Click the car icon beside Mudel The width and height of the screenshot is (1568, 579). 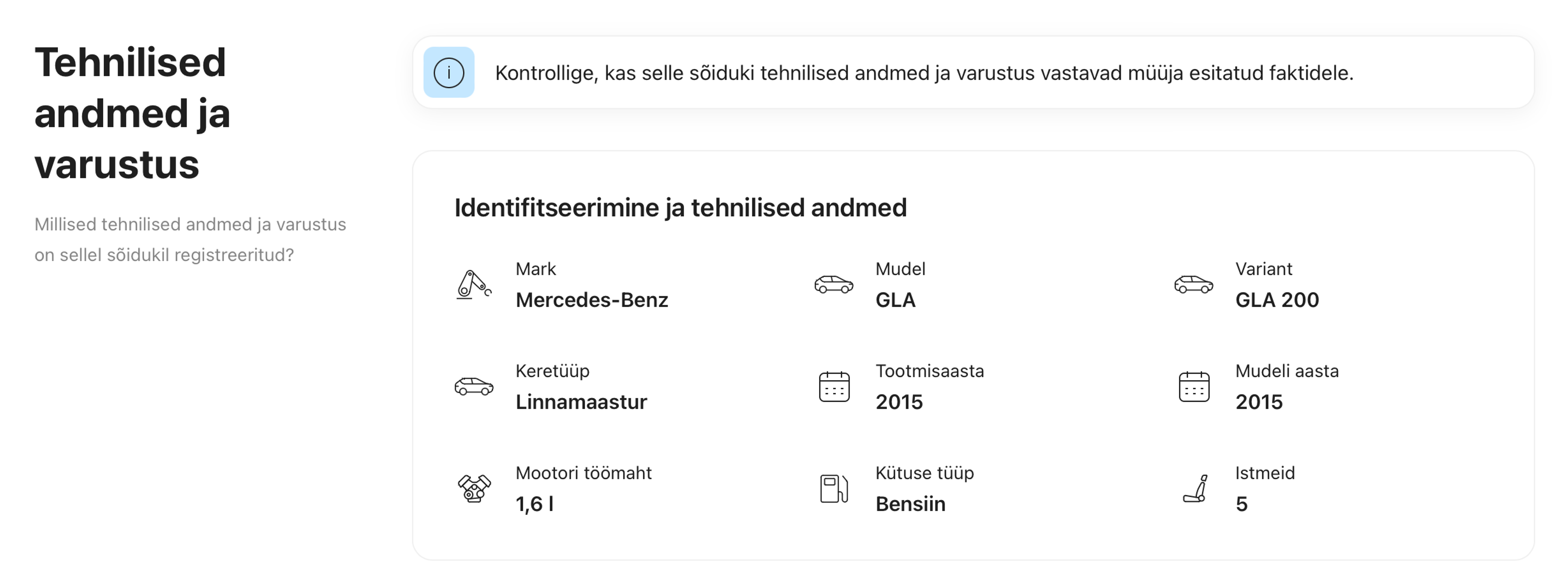pos(833,284)
